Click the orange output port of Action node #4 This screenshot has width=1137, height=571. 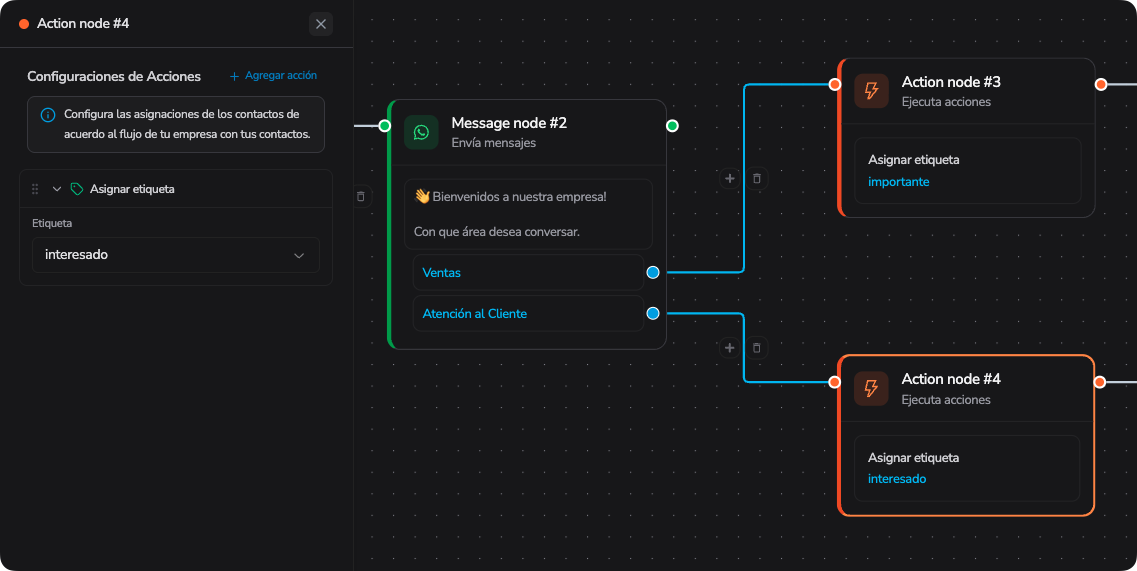[1100, 382]
